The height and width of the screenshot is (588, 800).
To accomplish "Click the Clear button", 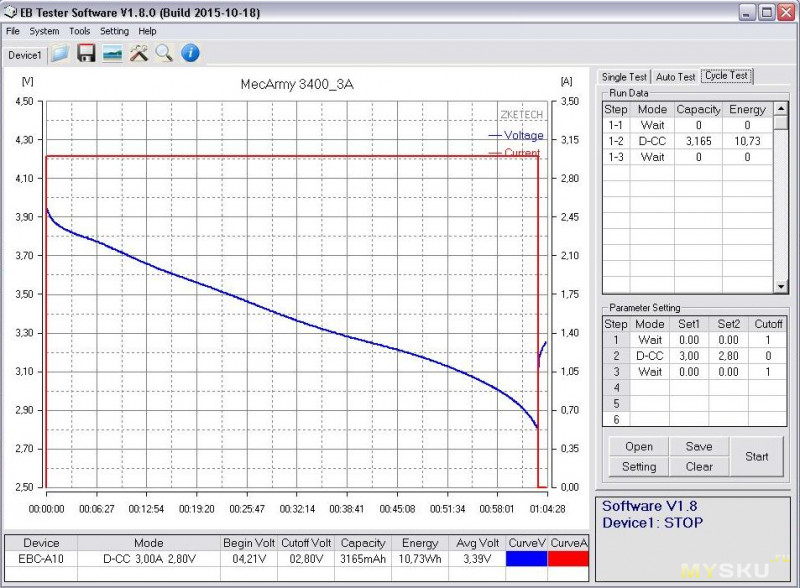I will [x=699, y=467].
